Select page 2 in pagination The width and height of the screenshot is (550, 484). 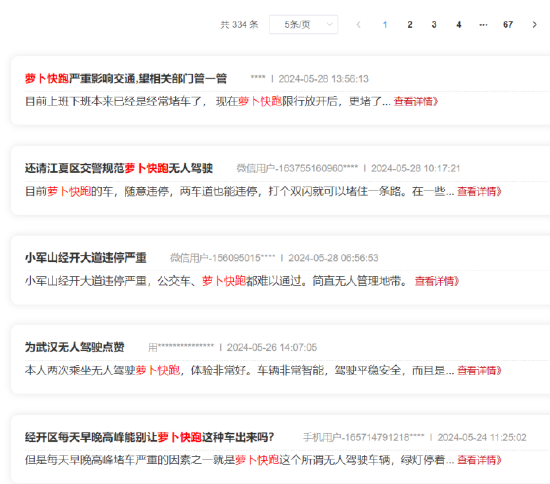click(410, 25)
